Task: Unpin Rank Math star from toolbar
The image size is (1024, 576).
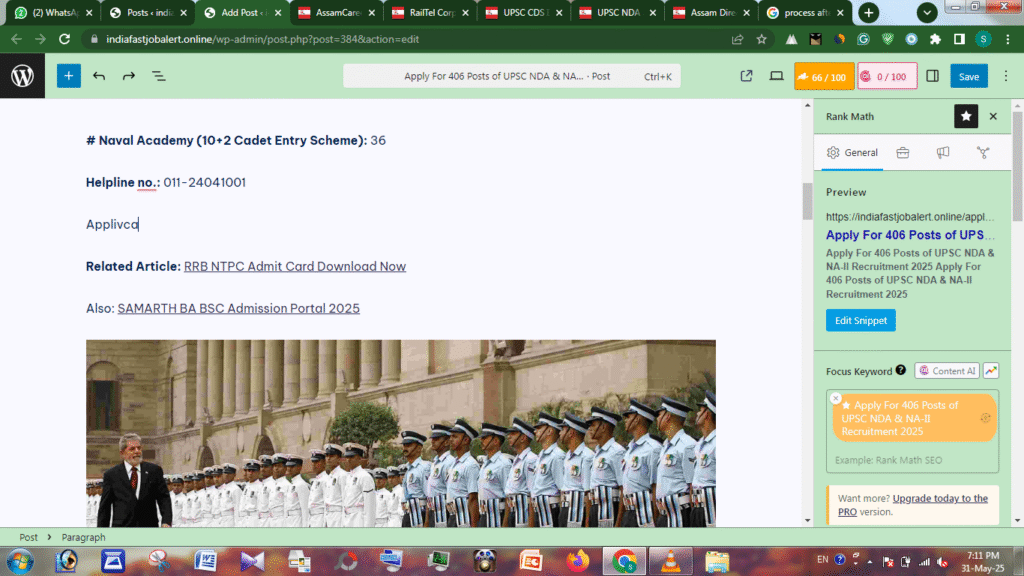Action: (x=966, y=116)
